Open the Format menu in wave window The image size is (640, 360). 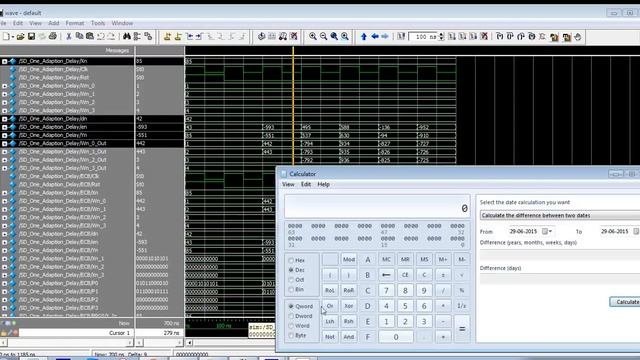pyautogui.click(x=75, y=23)
